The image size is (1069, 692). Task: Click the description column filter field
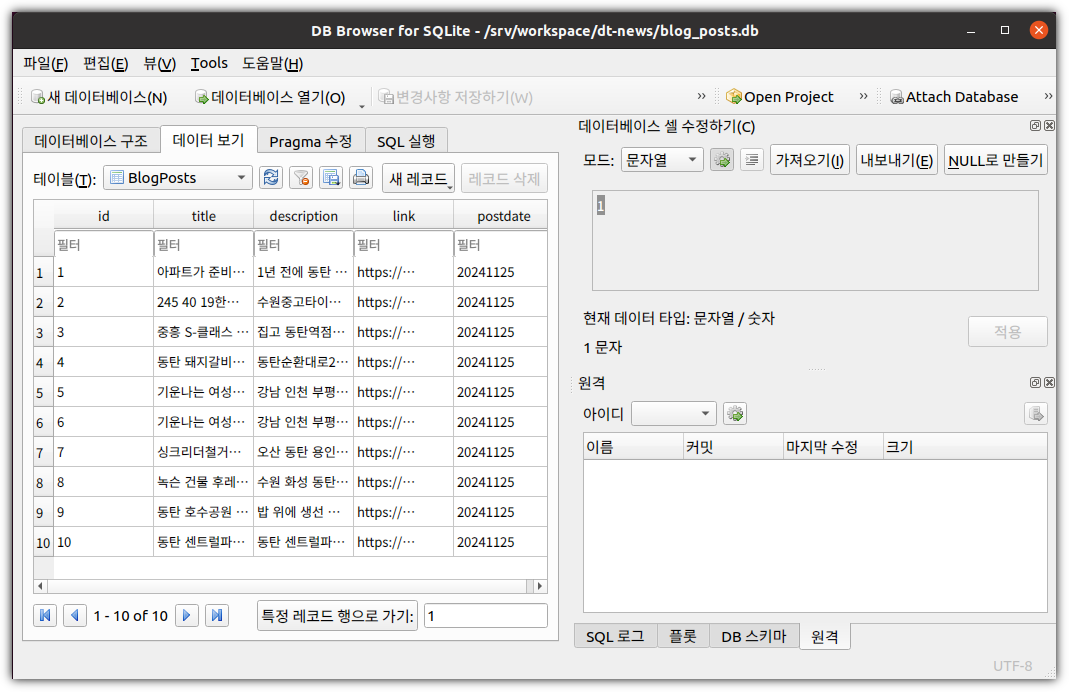click(303, 244)
